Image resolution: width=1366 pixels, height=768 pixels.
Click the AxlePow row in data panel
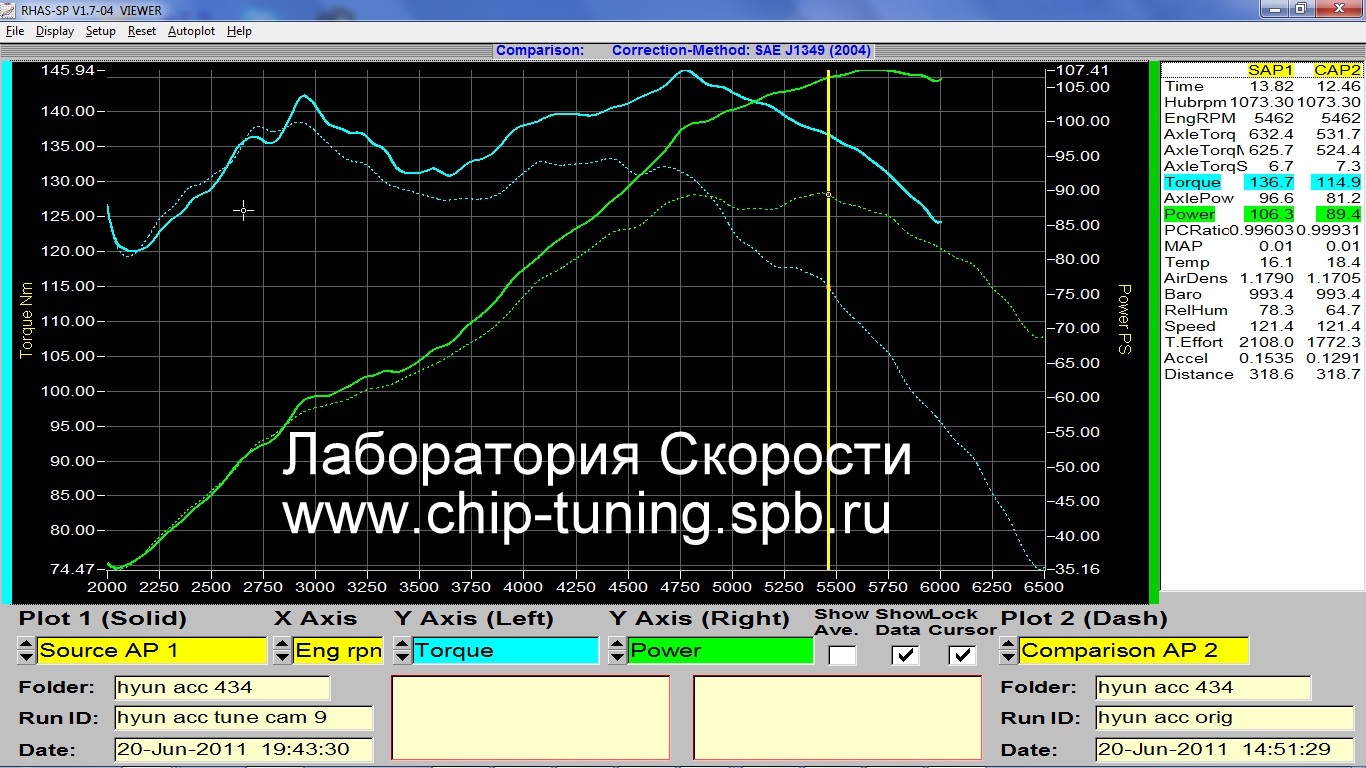click(1262, 198)
